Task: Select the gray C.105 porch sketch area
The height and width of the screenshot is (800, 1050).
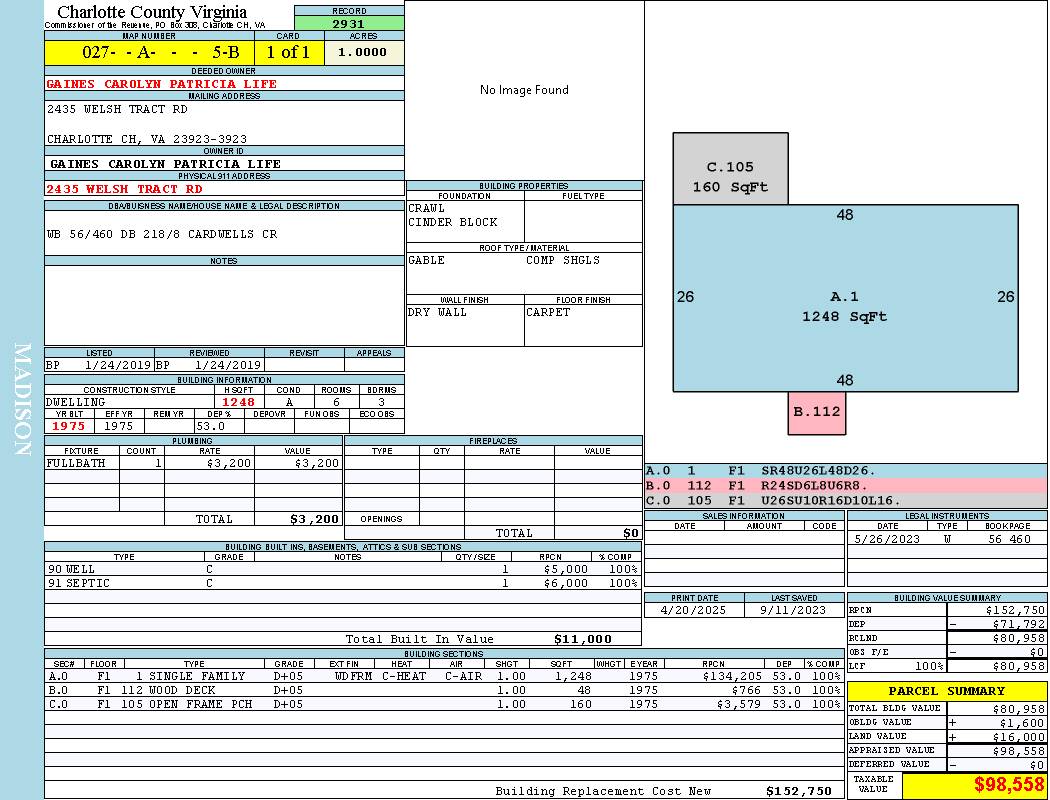Action: click(x=730, y=169)
